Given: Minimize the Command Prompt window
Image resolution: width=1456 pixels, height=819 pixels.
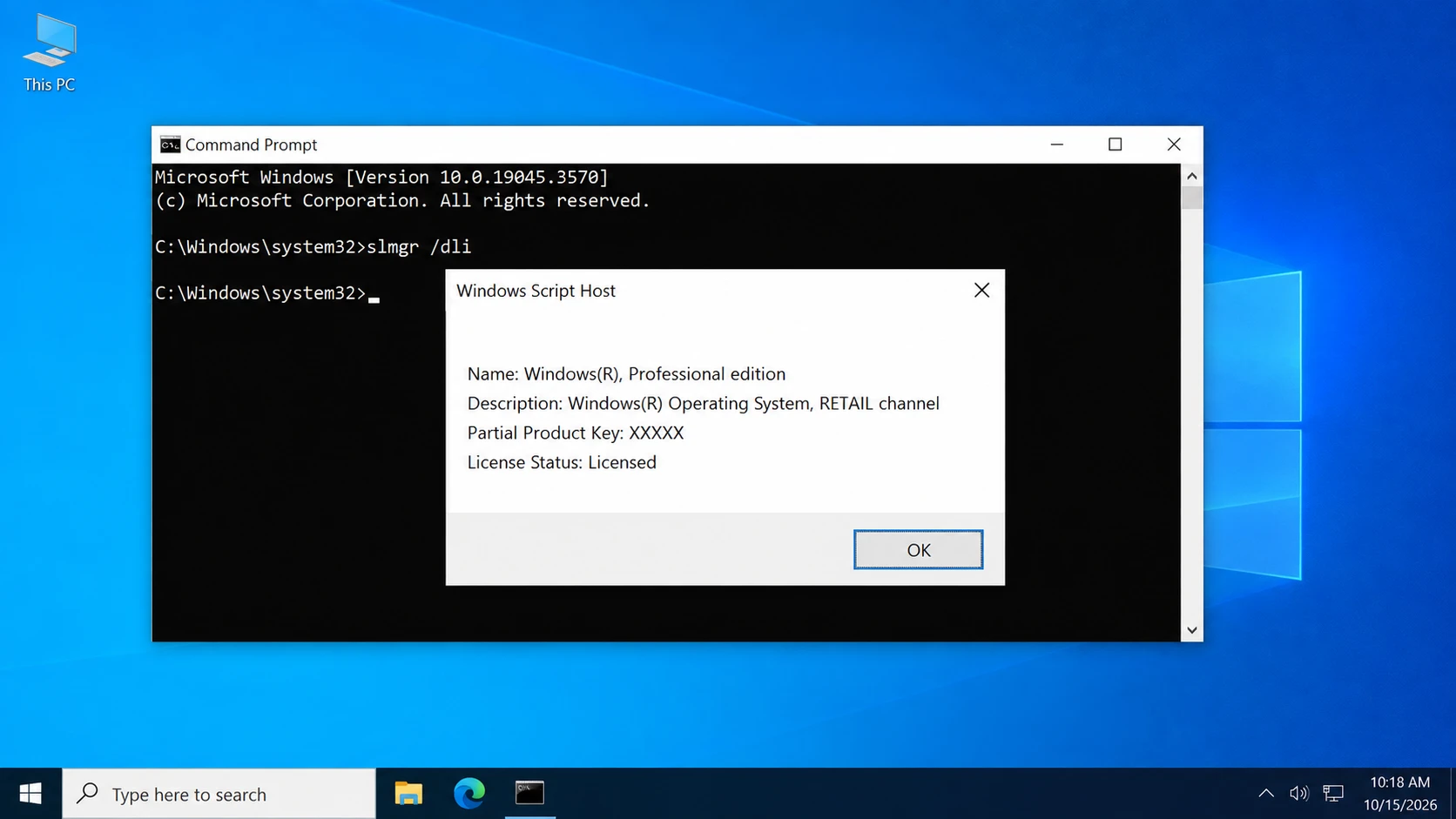Looking at the screenshot, I should tap(1056, 144).
